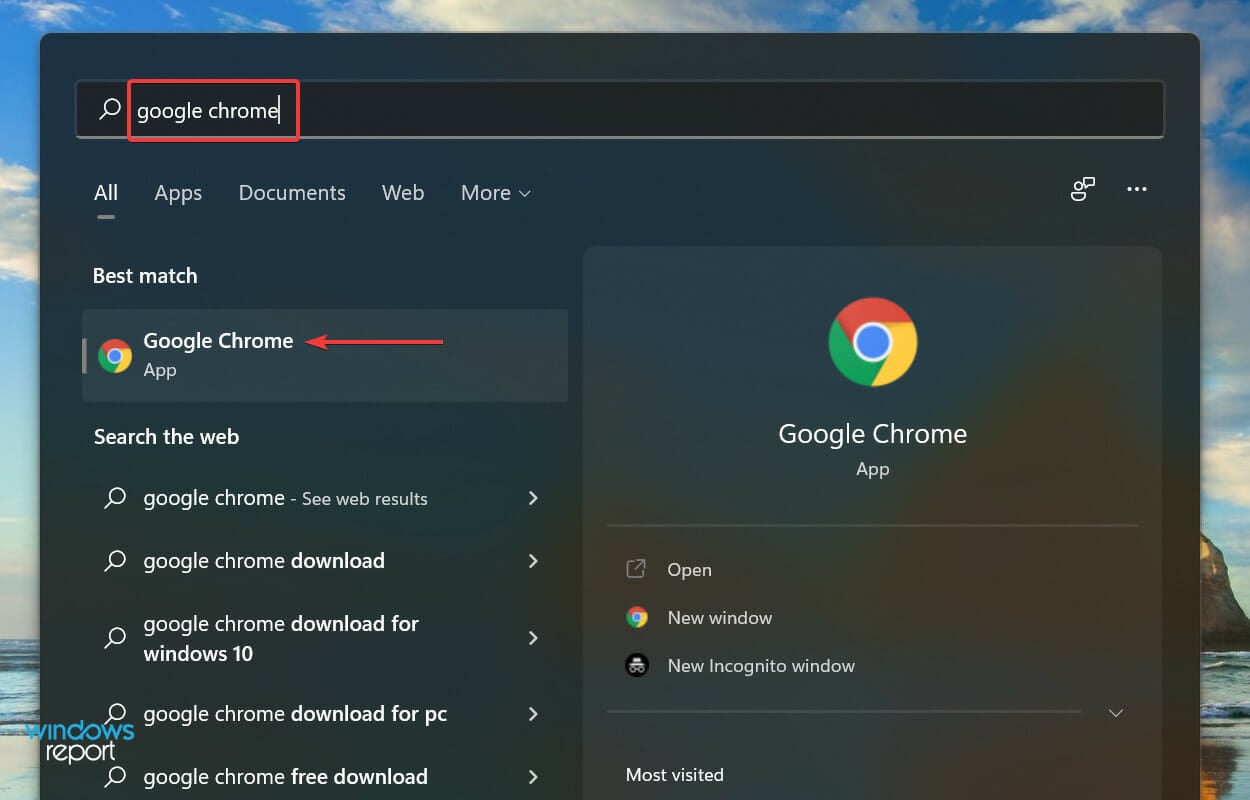1250x800 pixels.
Task: Switch to the Apps tab
Action: (x=177, y=193)
